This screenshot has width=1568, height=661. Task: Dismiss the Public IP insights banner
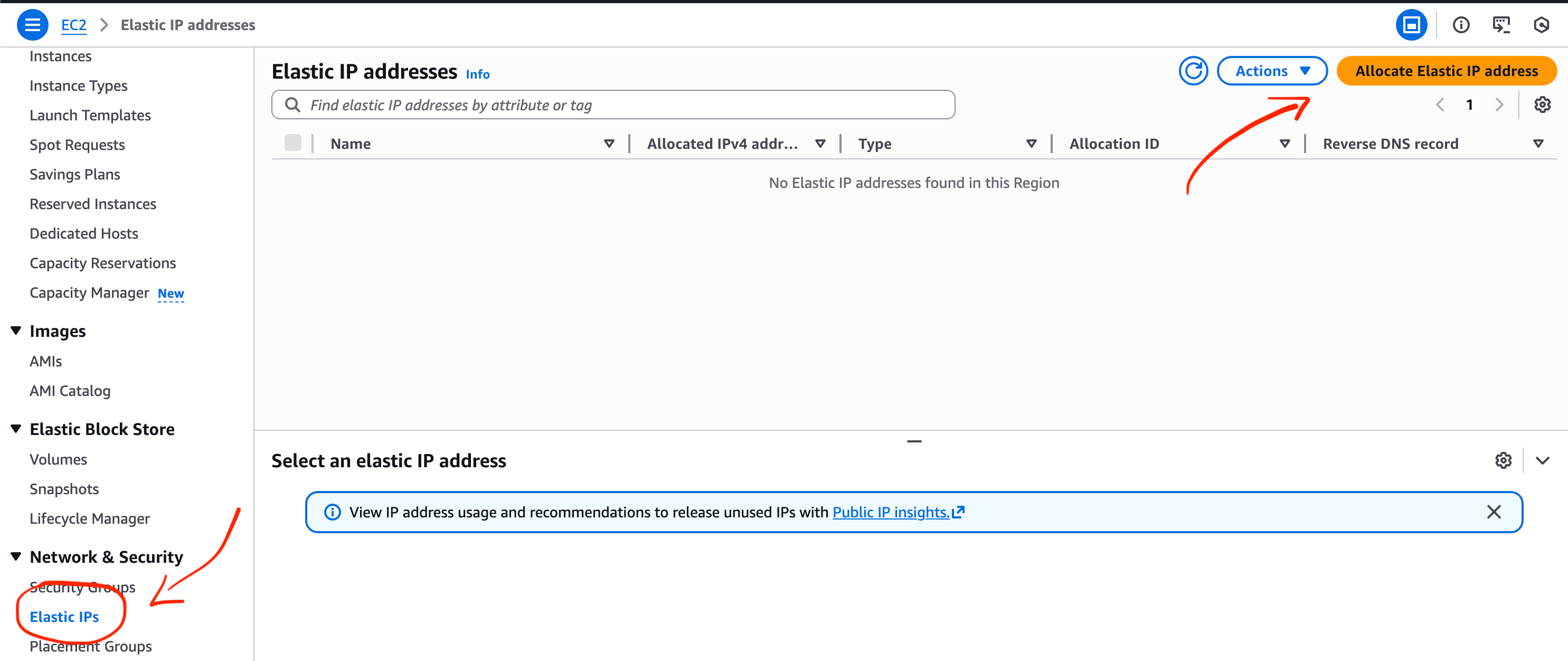pos(1494,512)
